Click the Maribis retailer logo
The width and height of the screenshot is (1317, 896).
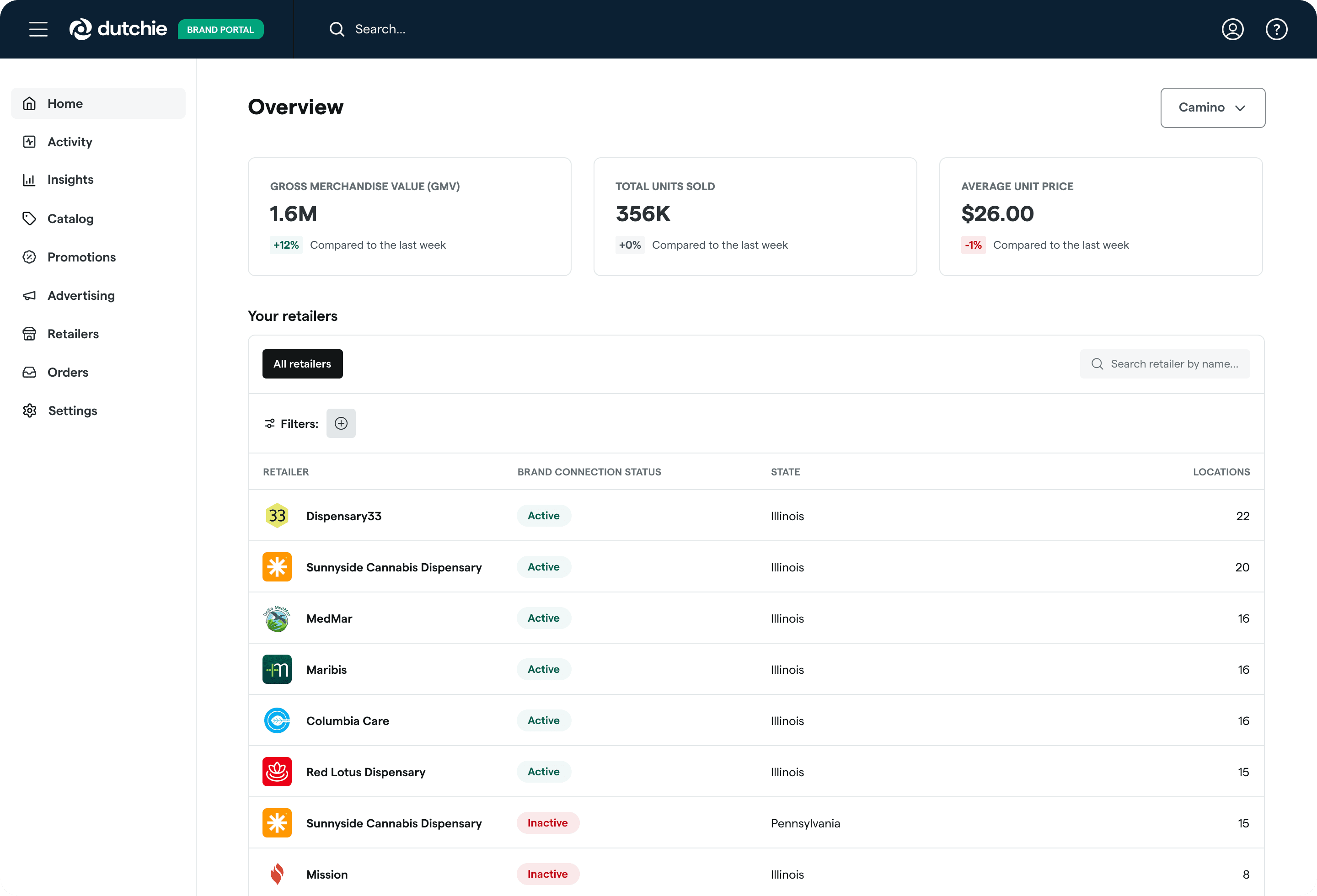point(277,669)
